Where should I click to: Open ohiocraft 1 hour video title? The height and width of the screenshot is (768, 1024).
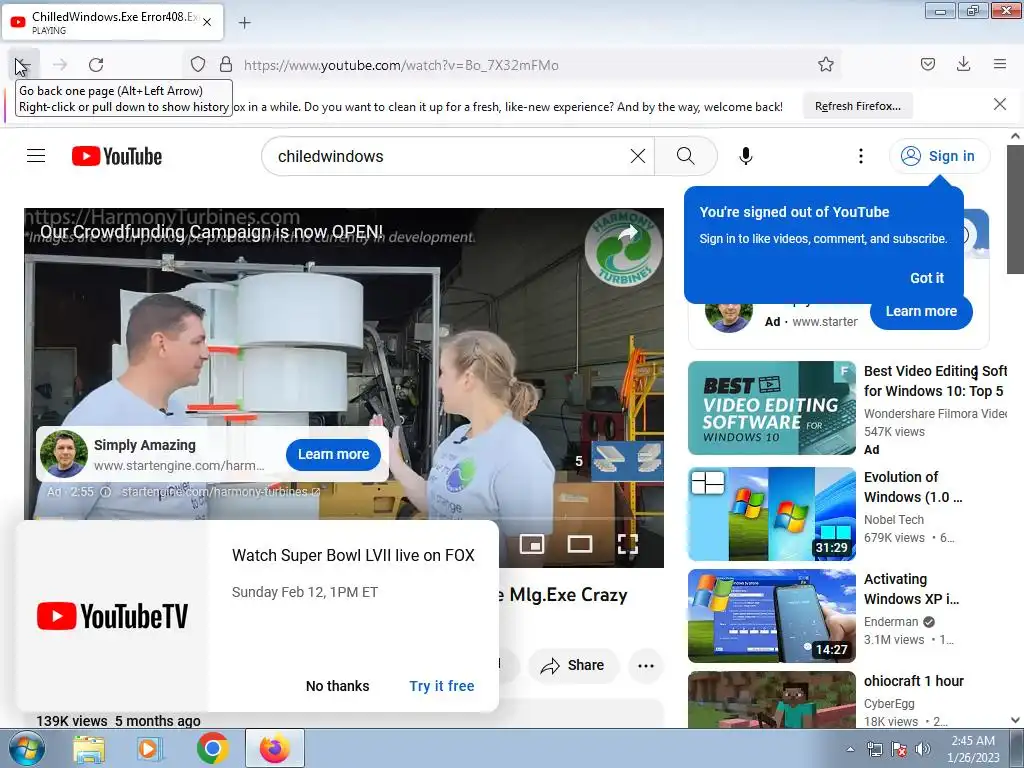point(914,681)
